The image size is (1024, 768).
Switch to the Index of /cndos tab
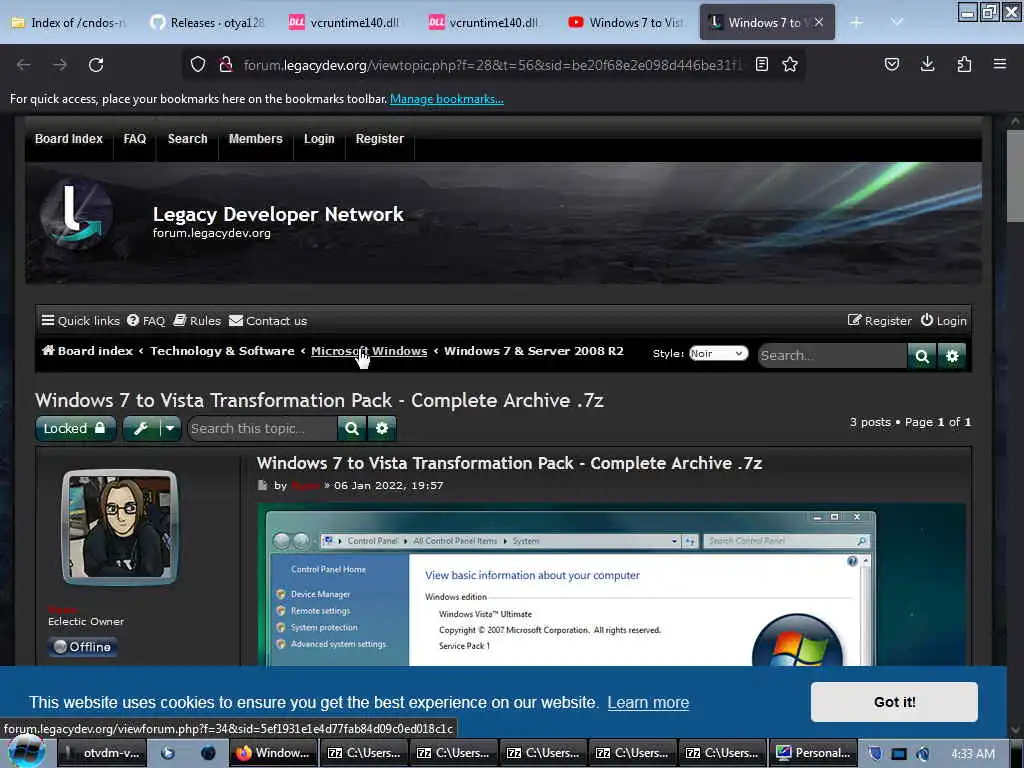click(69, 22)
